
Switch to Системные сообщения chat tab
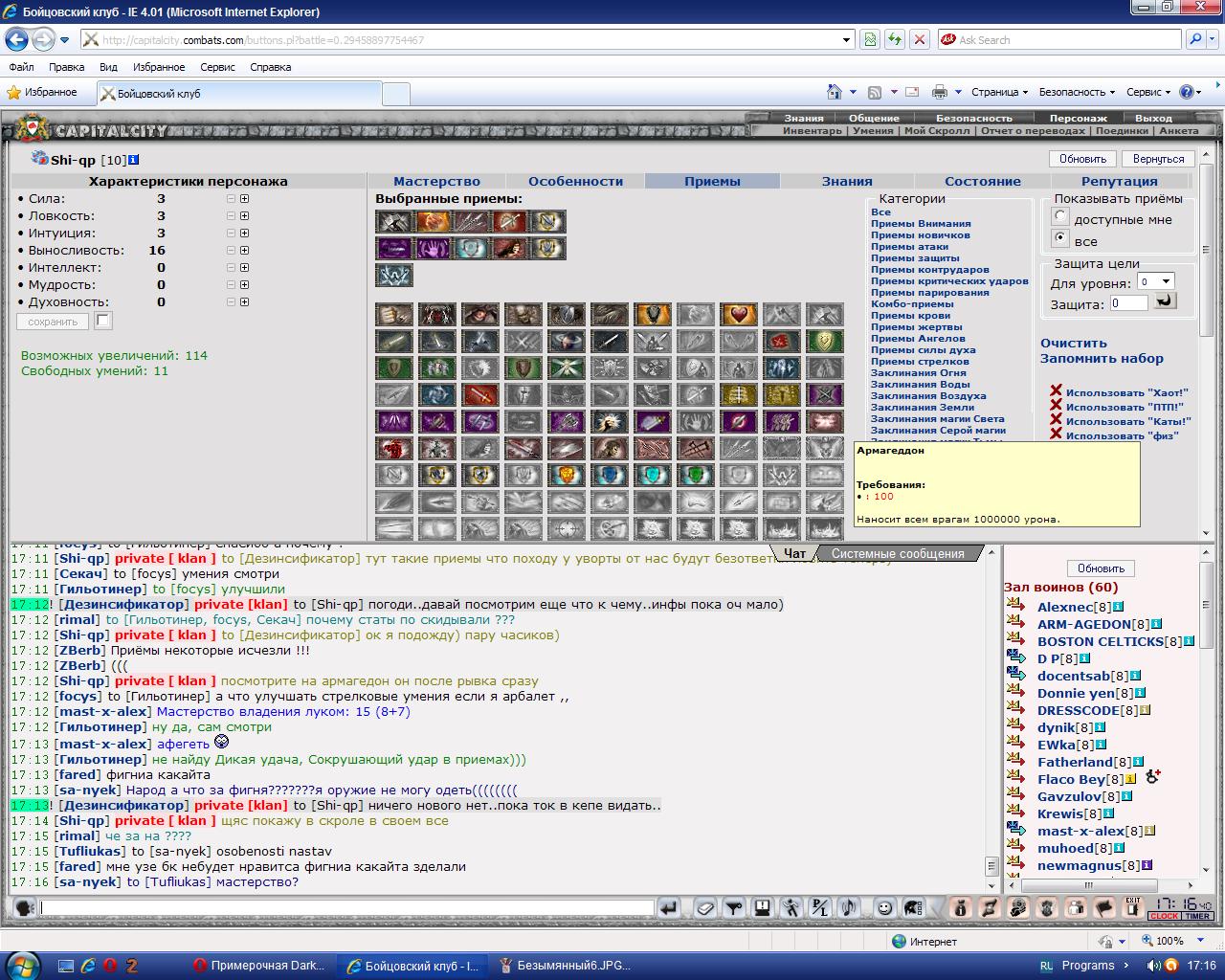click(x=898, y=553)
